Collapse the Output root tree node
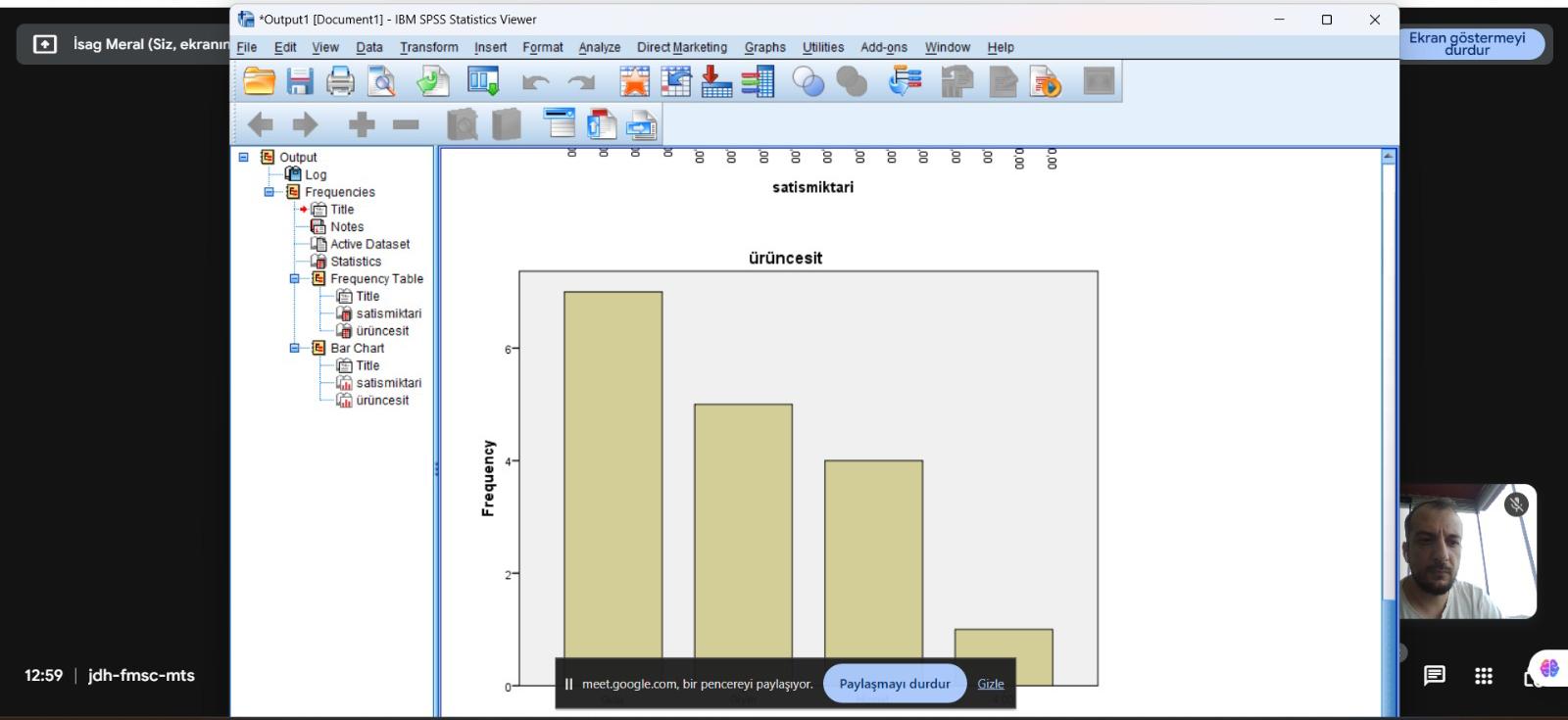The width and height of the screenshot is (1568, 720). (244, 157)
